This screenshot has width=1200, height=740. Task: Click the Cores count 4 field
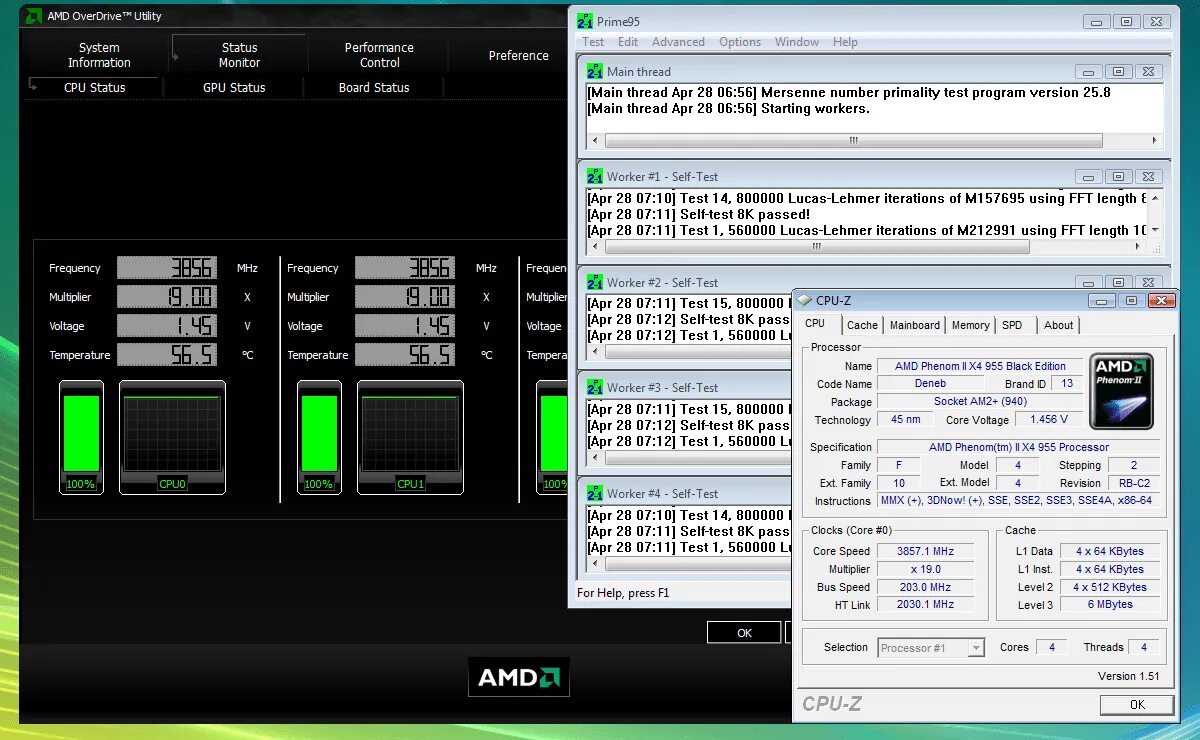pyautogui.click(x=1051, y=647)
